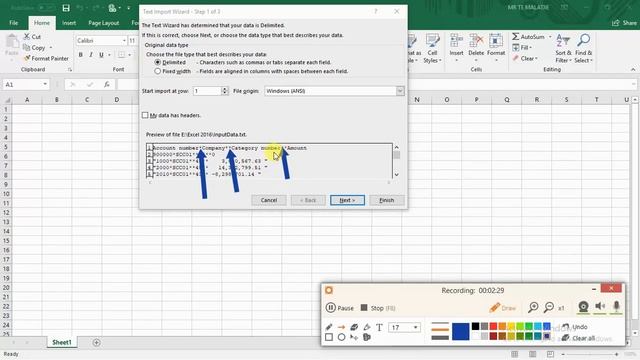This screenshot has width=640, height=360.
Task: Click the recorder zoom in magnifier
Action: (533, 307)
